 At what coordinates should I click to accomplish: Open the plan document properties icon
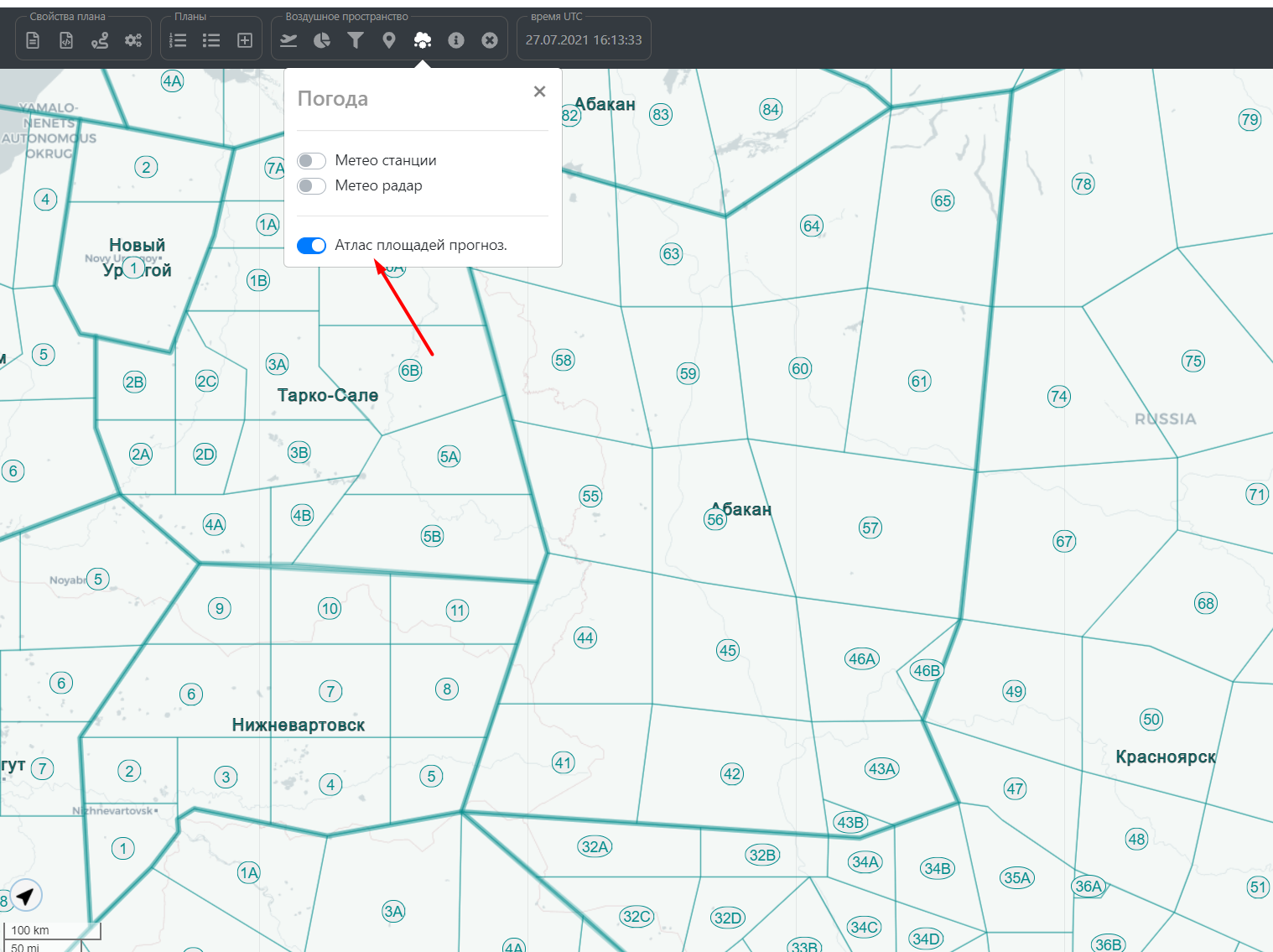coord(33,40)
